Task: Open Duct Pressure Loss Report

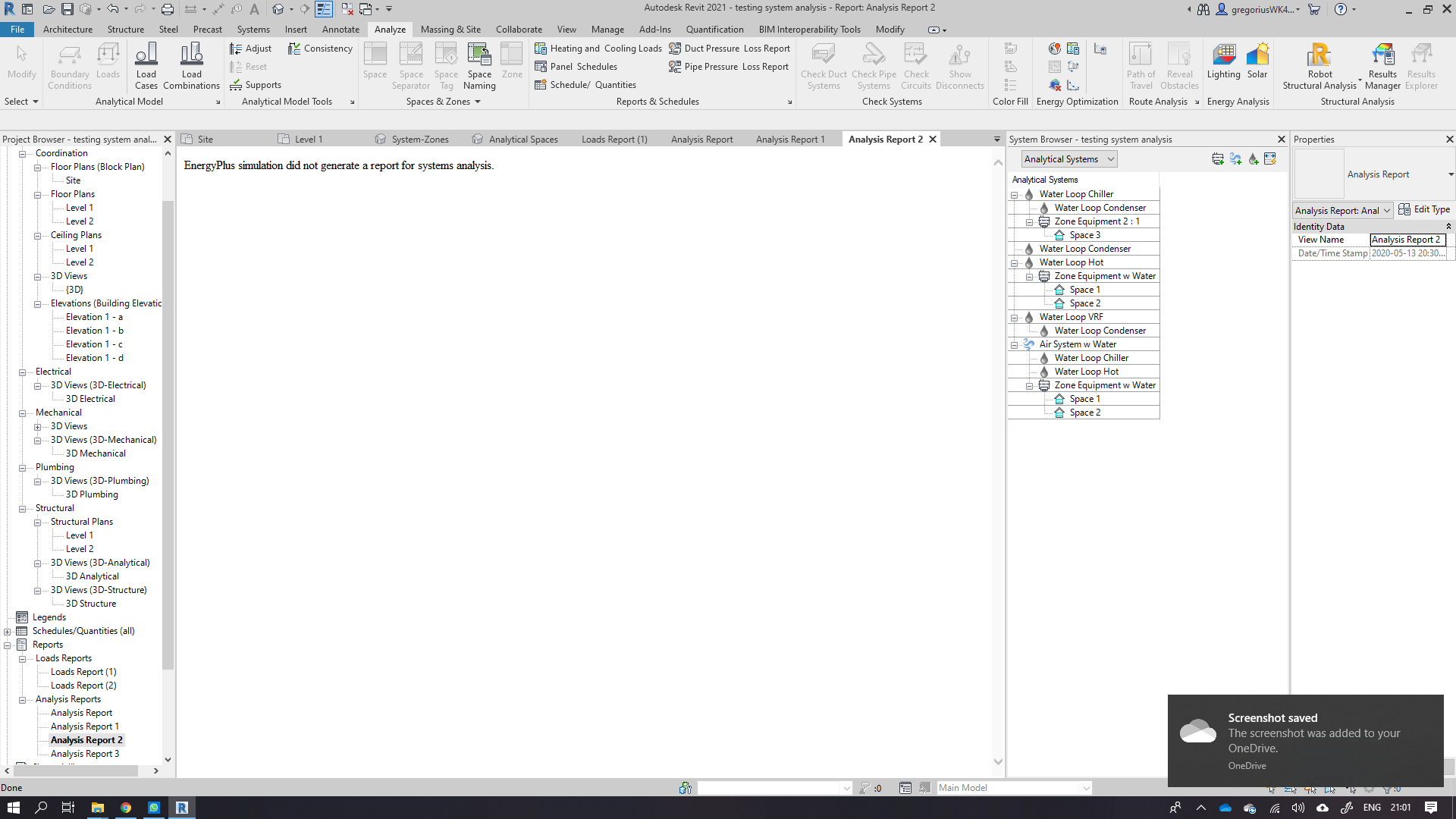Action: click(729, 49)
